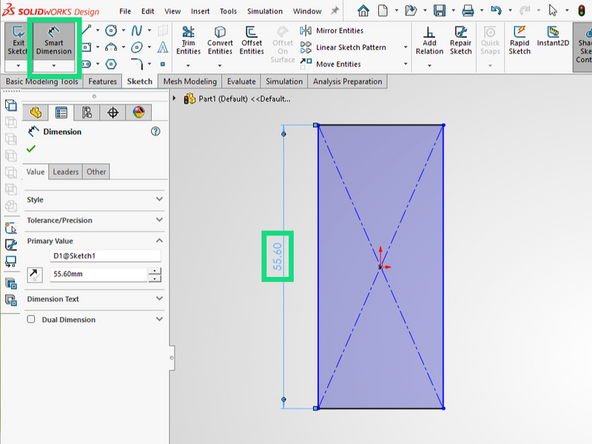Select the Circle sketch tool
The image size is (592, 444).
coord(111,31)
